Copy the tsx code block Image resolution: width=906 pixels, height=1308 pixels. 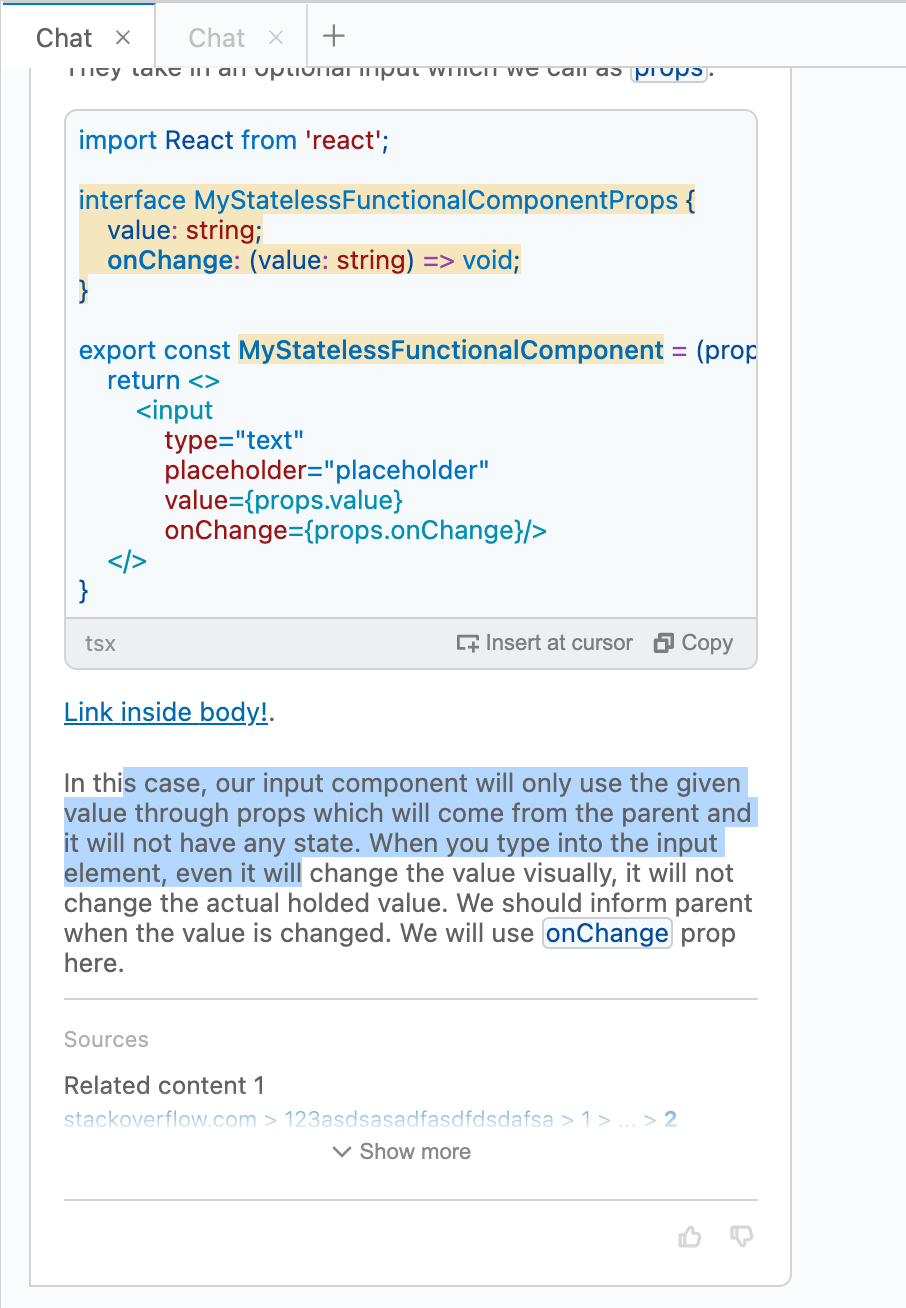(693, 643)
